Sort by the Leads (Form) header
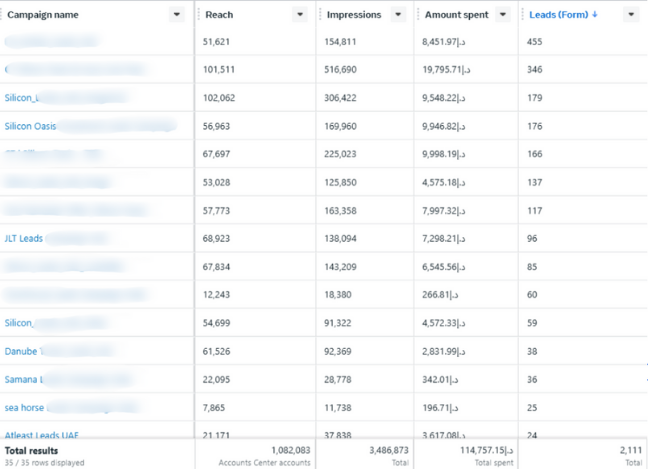The width and height of the screenshot is (648, 469). coord(559,14)
